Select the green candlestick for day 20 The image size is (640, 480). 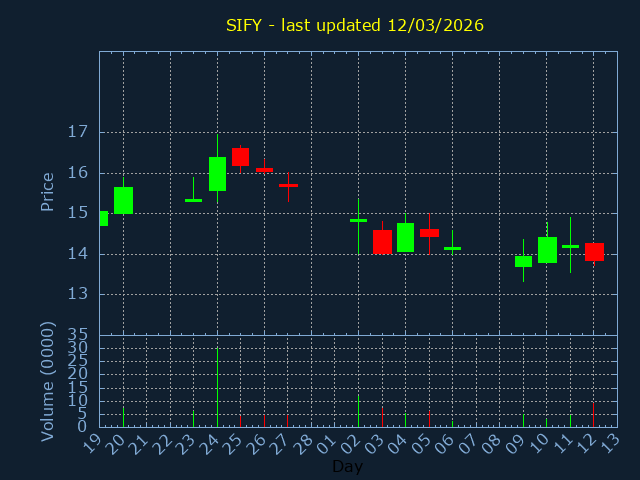click(123, 200)
